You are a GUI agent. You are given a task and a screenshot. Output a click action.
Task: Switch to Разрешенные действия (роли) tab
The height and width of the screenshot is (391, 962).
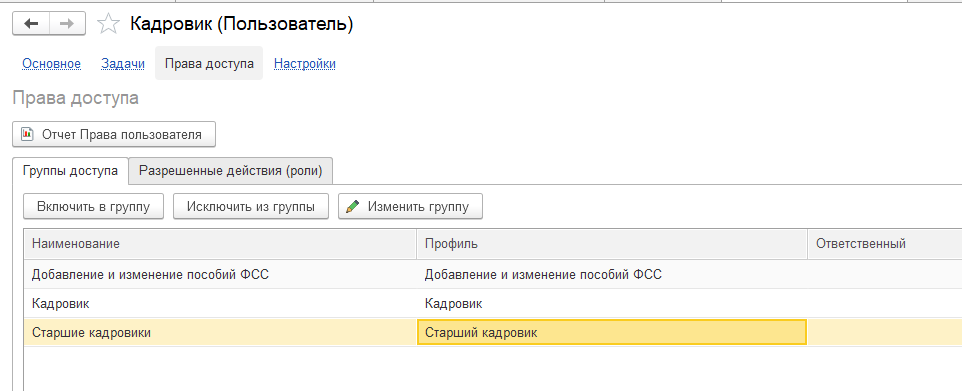click(231, 171)
